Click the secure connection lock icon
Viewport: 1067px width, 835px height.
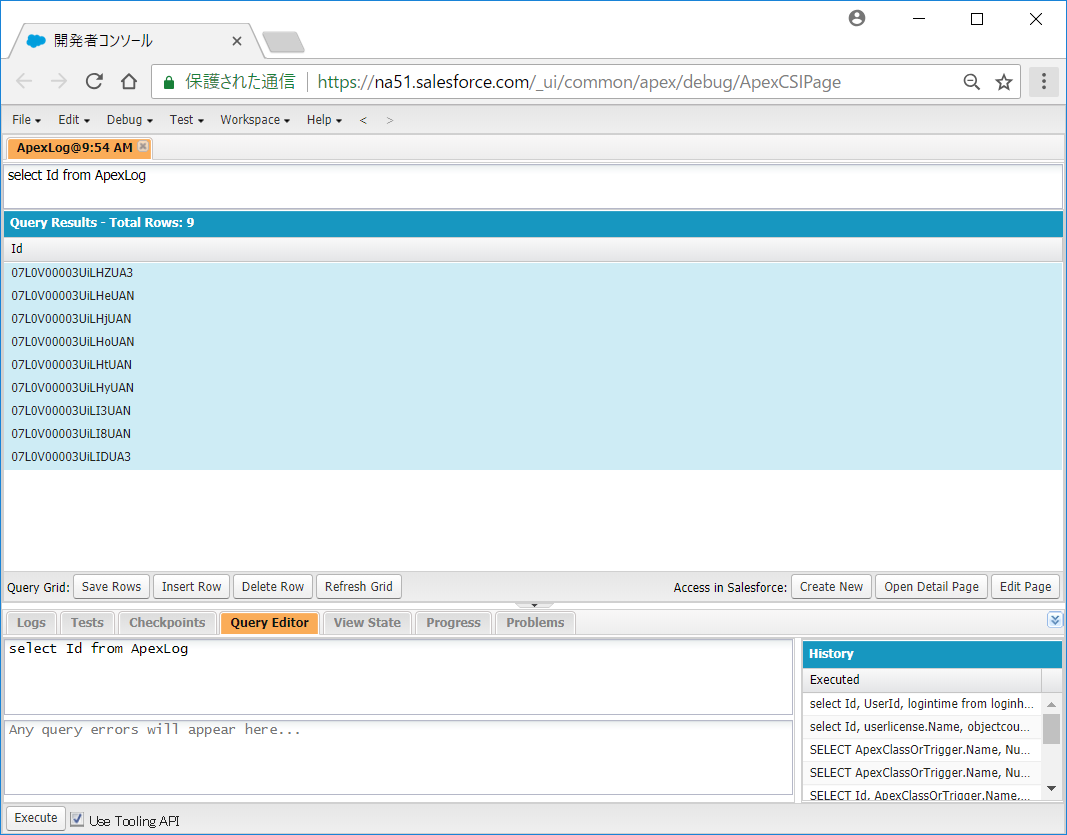point(169,82)
